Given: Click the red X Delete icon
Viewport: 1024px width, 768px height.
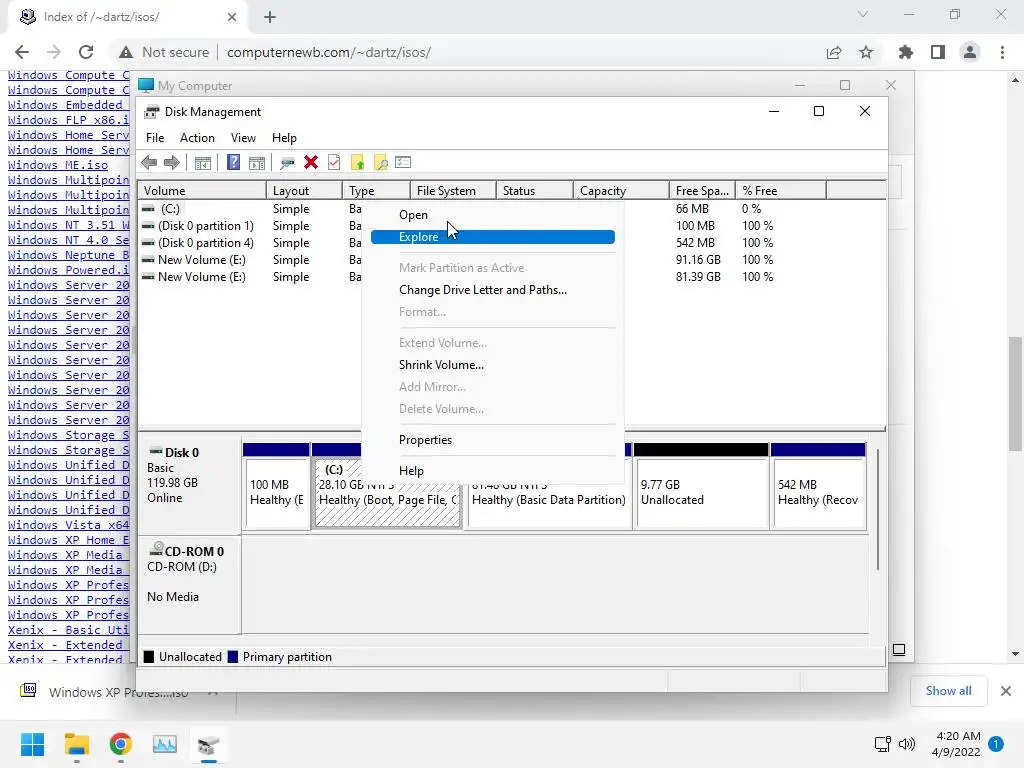Looking at the screenshot, I should [x=311, y=163].
